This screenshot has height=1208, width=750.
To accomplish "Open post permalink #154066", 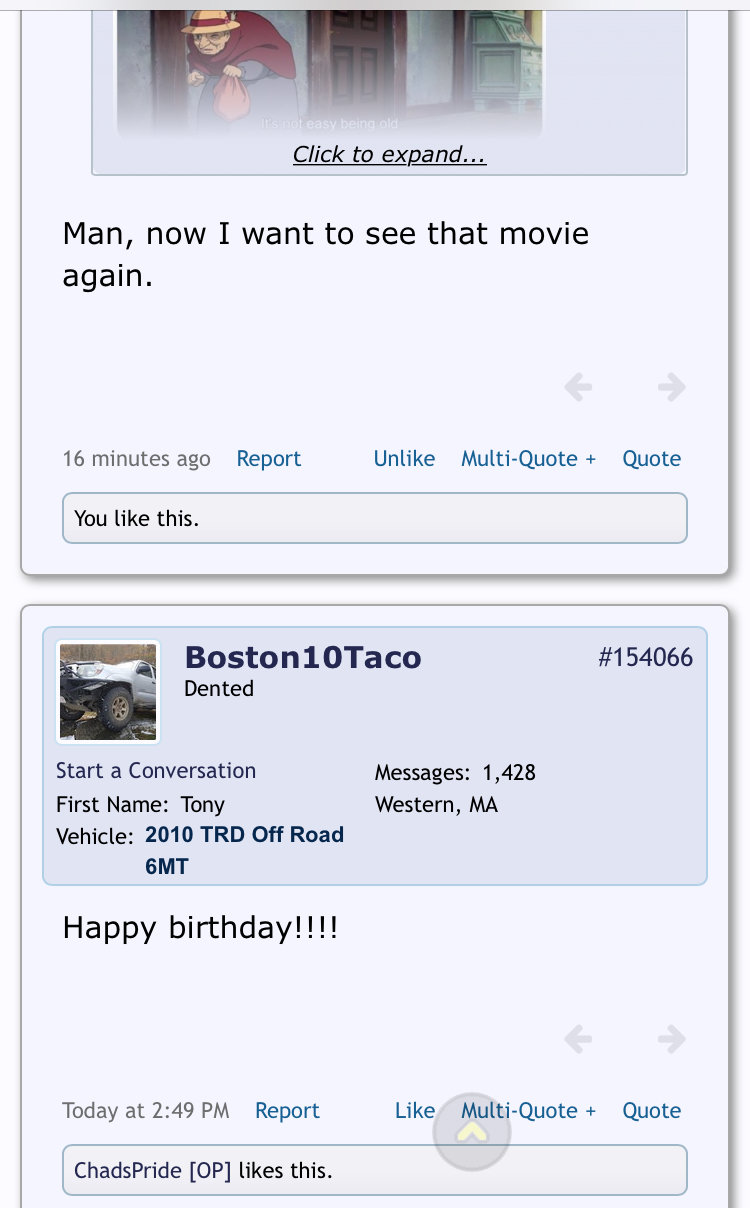I will pos(645,657).
